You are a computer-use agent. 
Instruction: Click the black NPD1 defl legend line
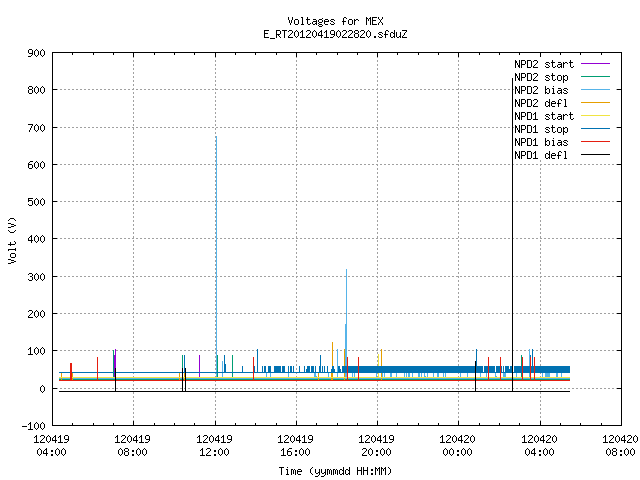(x=596, y=155)
